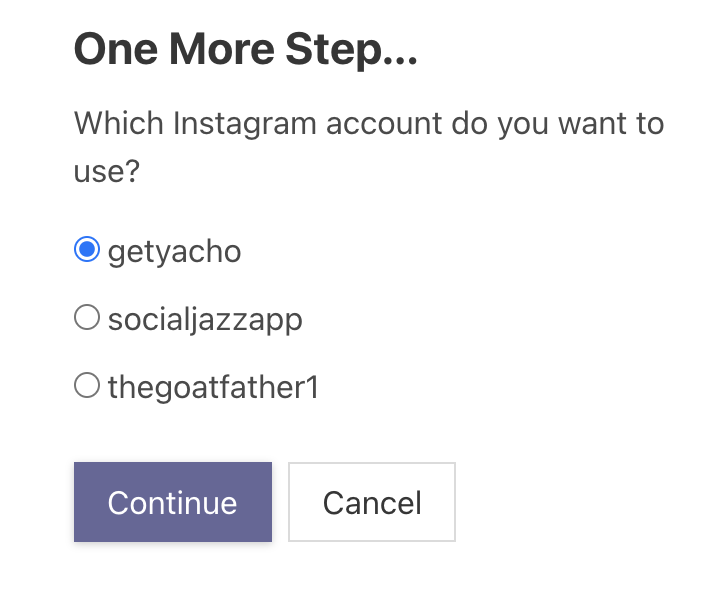This screenshot has width=714, height=612.
Task: Pick the empty circle beside socialjazzapp
Action: click(x=87, y=317)
